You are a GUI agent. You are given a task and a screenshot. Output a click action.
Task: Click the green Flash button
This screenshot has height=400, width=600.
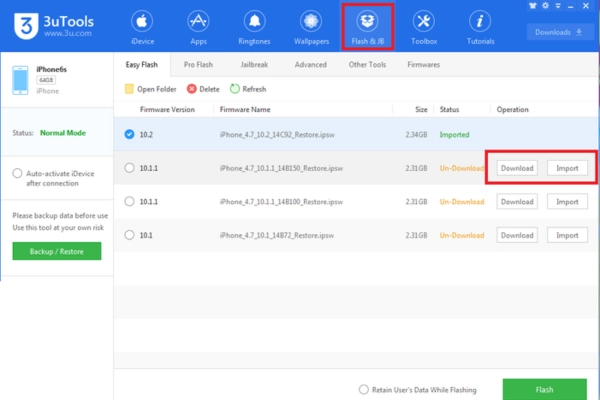pyautogui.click(x=544, y=389)
